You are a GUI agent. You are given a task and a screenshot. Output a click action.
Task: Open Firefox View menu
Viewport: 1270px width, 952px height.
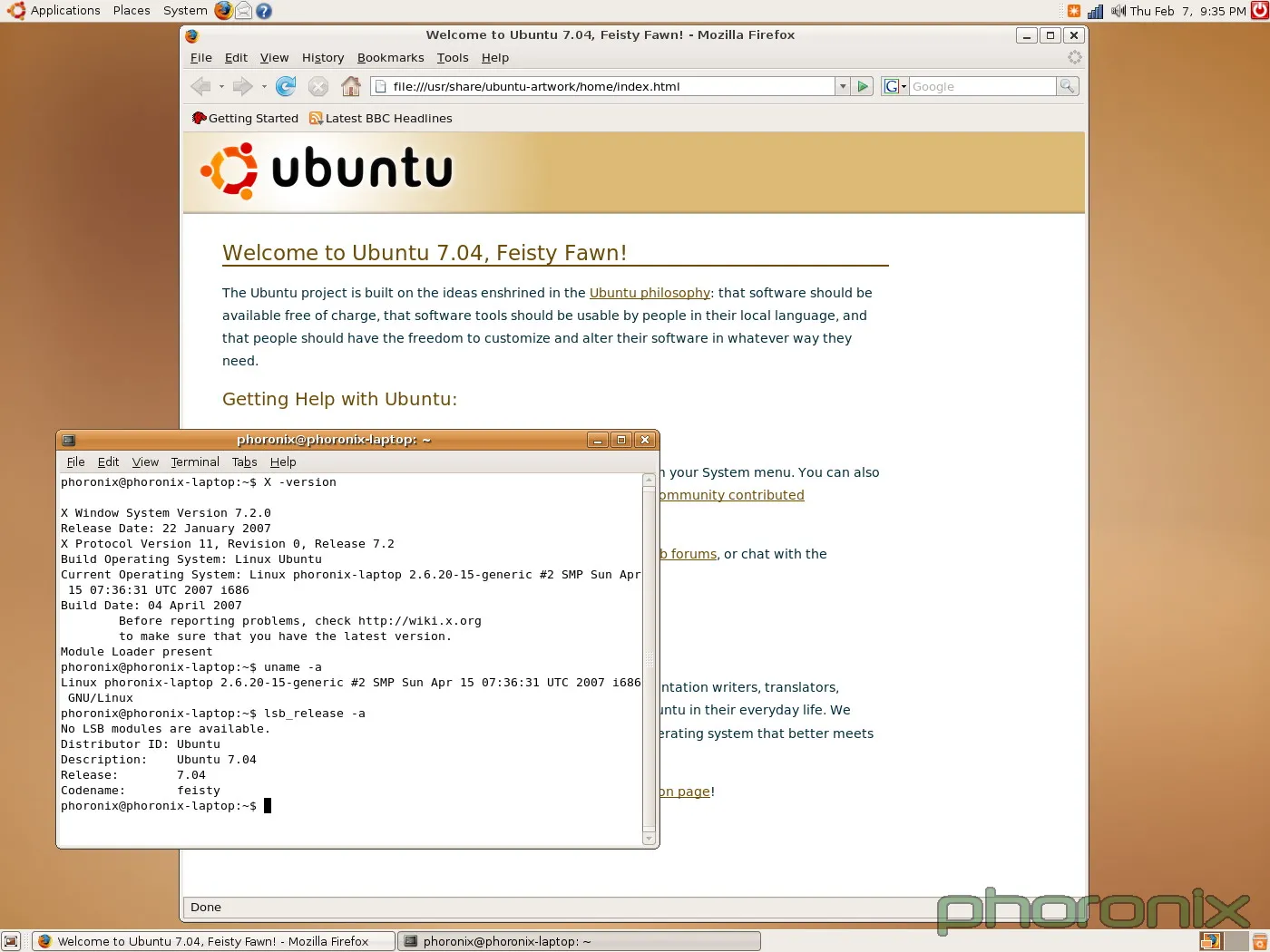coord(274,57)
